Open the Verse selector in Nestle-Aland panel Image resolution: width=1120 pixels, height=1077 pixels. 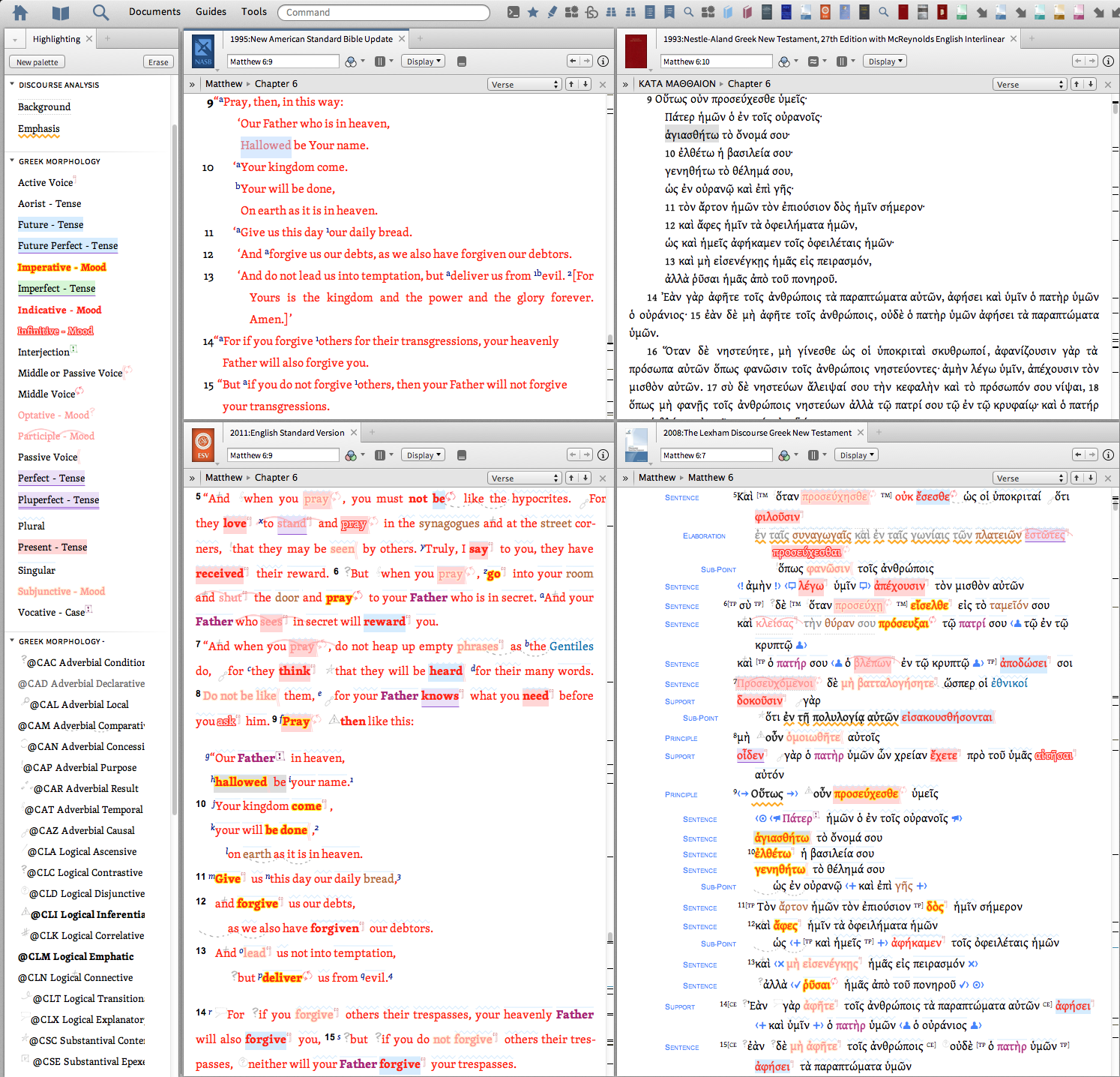point(1030,84)
